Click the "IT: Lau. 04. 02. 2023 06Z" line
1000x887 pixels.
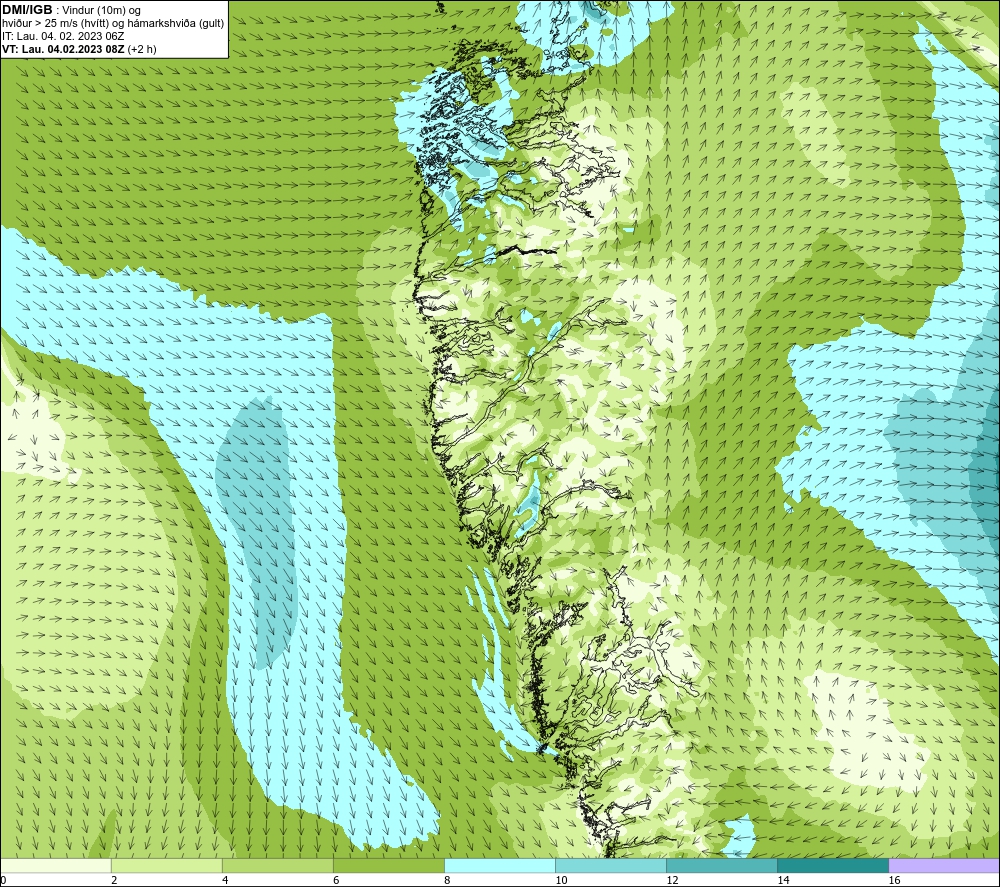coord(63,36)
